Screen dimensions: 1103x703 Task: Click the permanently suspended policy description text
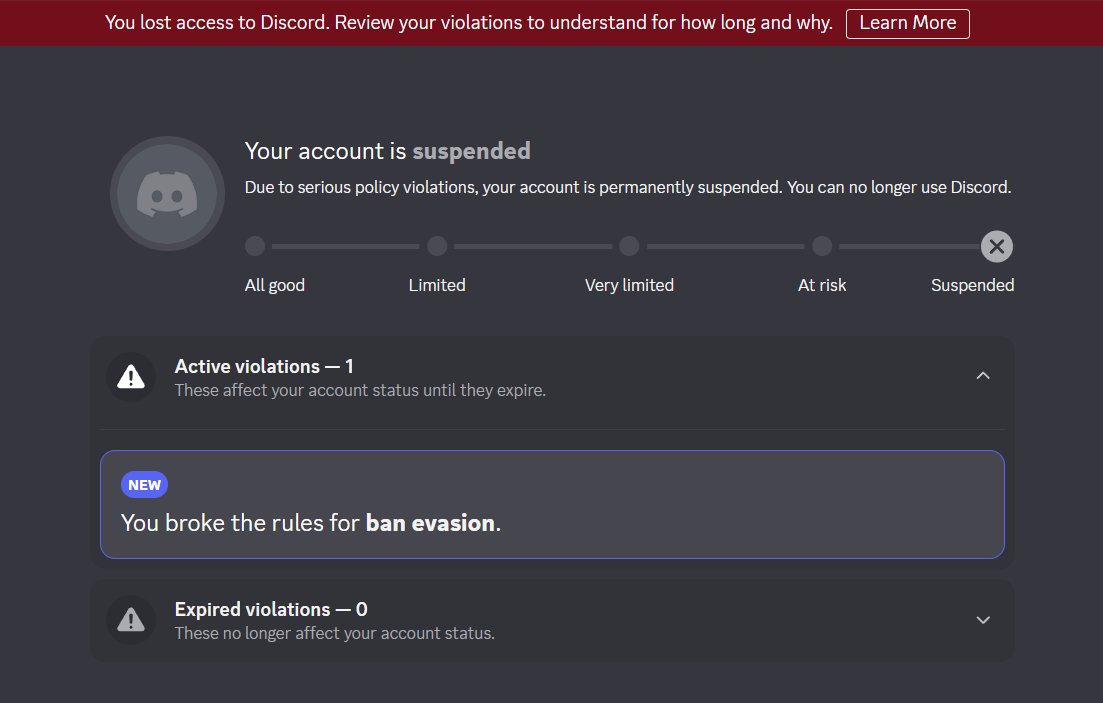627,187
